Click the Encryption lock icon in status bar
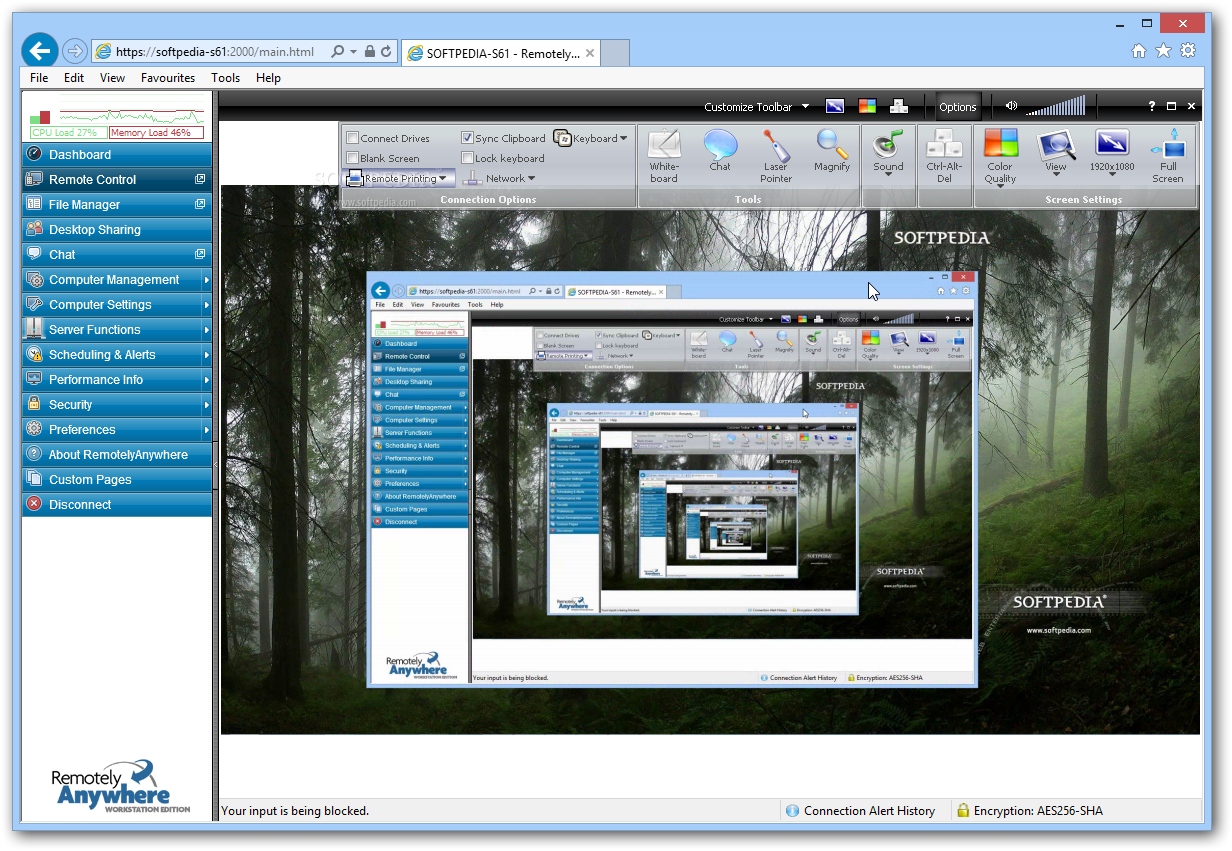The height and width of the screenshot is (851, 1232). coord(963,811)
